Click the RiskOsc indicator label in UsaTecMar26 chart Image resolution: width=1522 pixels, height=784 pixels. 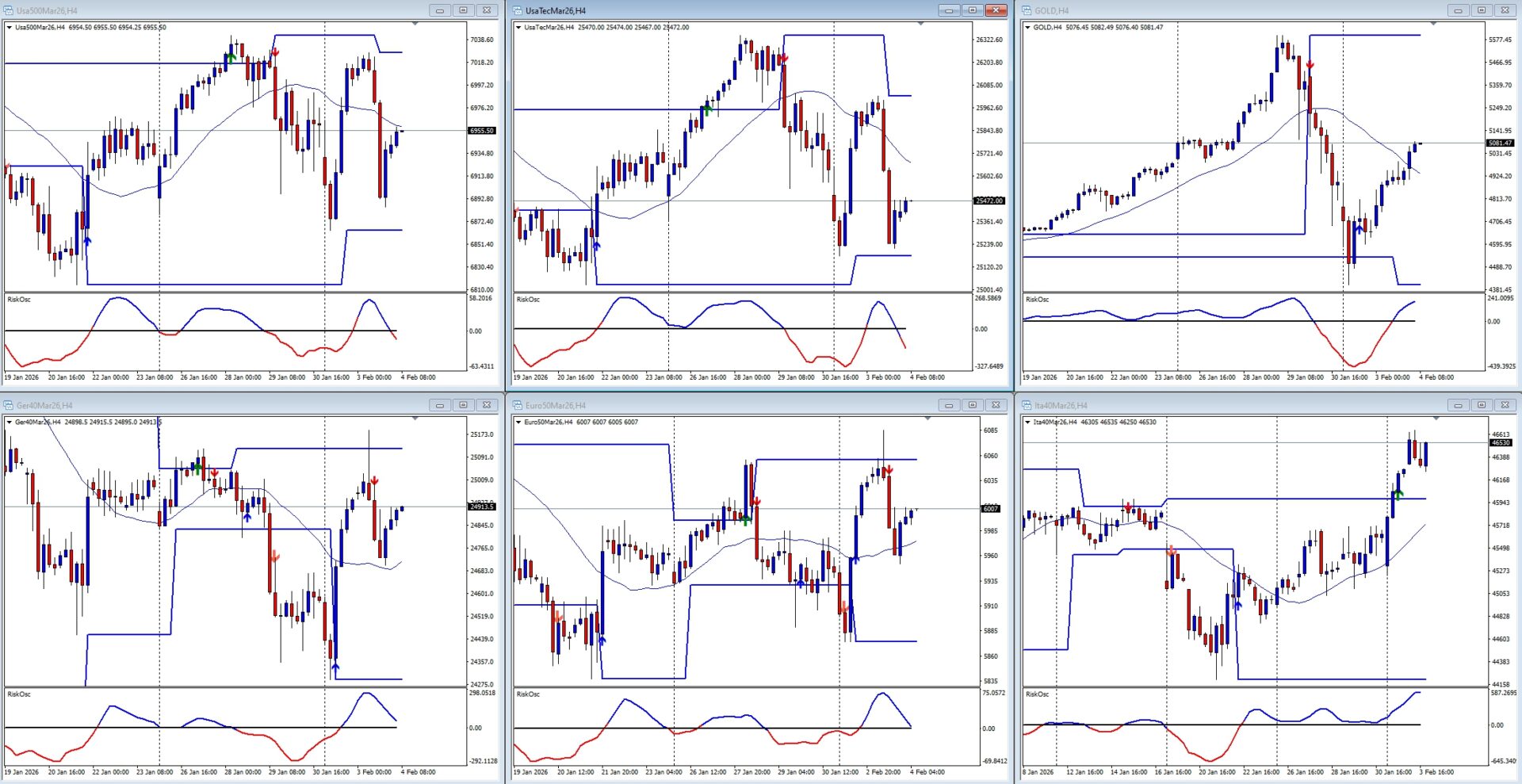528,300
